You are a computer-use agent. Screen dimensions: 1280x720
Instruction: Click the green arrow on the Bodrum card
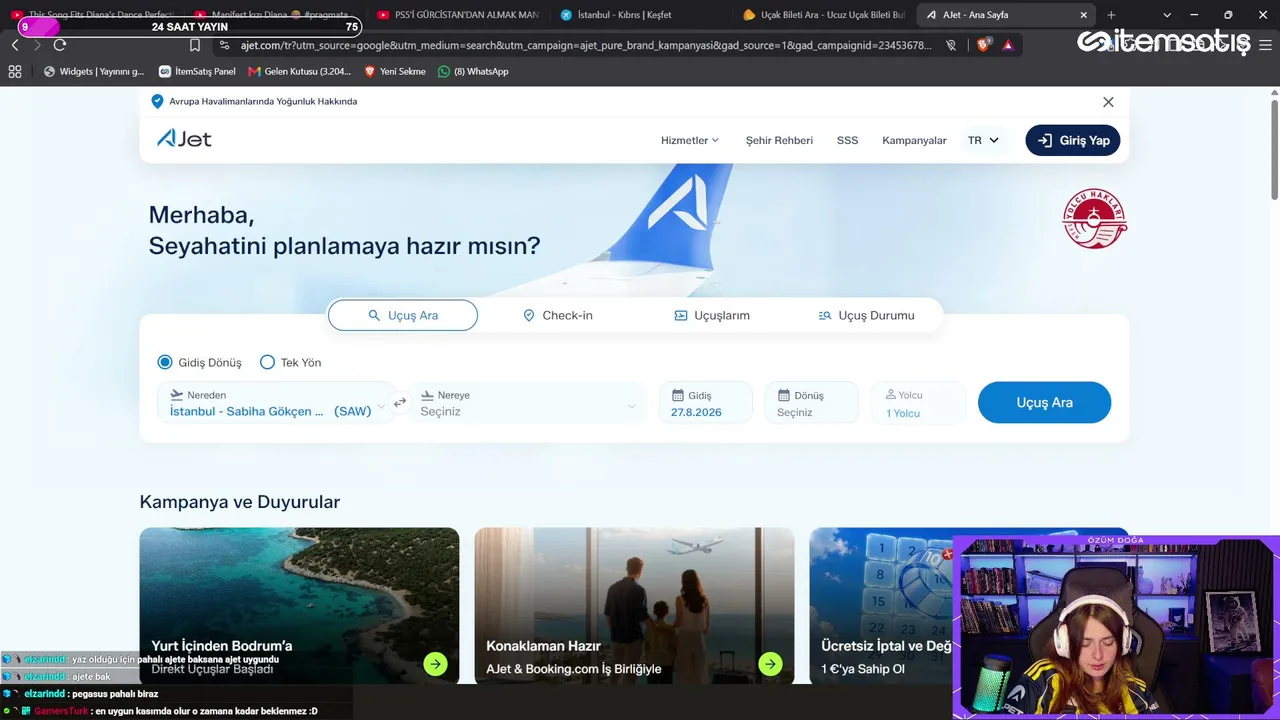point(435,663)
